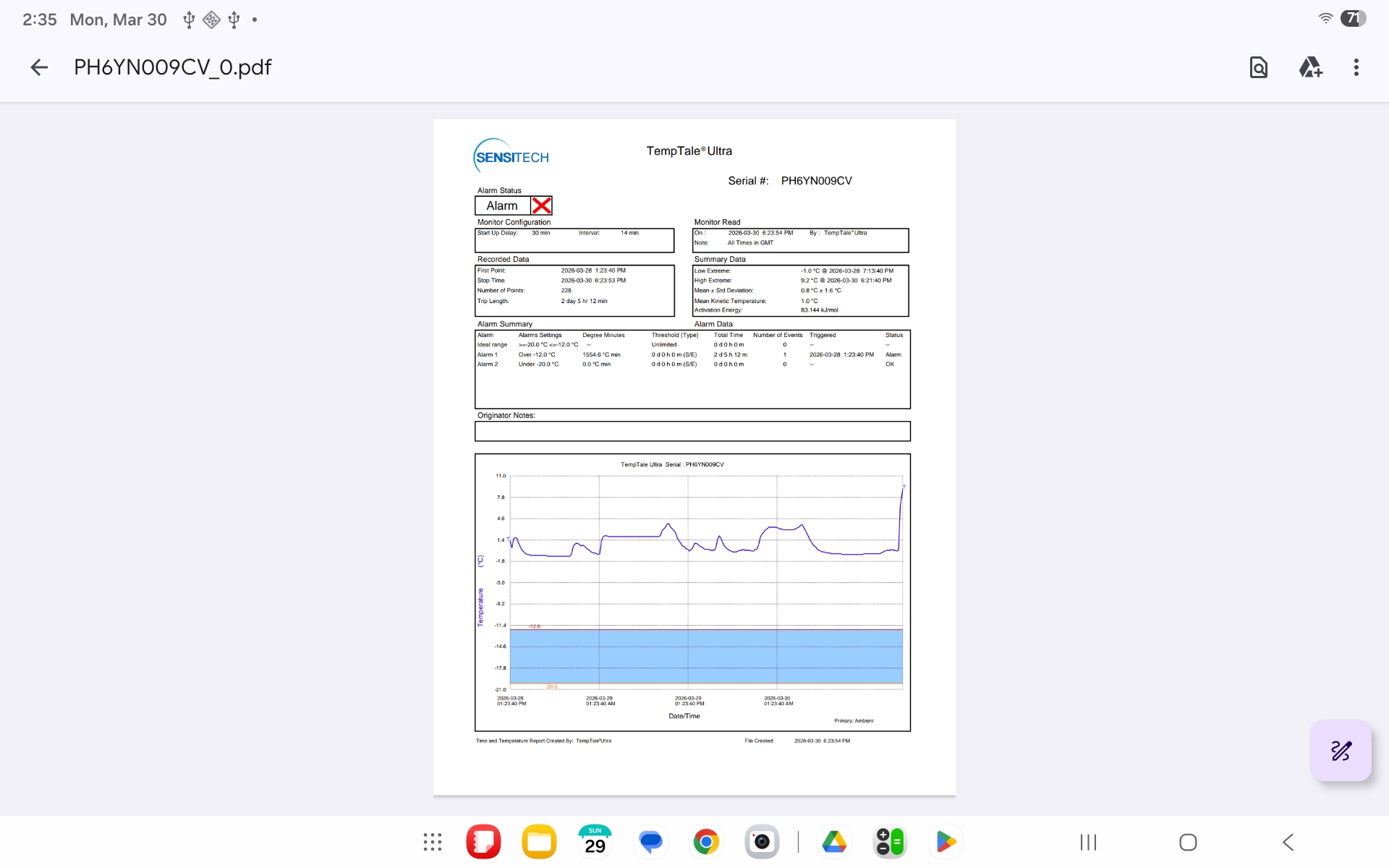Tap the red X alarm status box
Screen dimensions: 1389x868
coord(541,205)
